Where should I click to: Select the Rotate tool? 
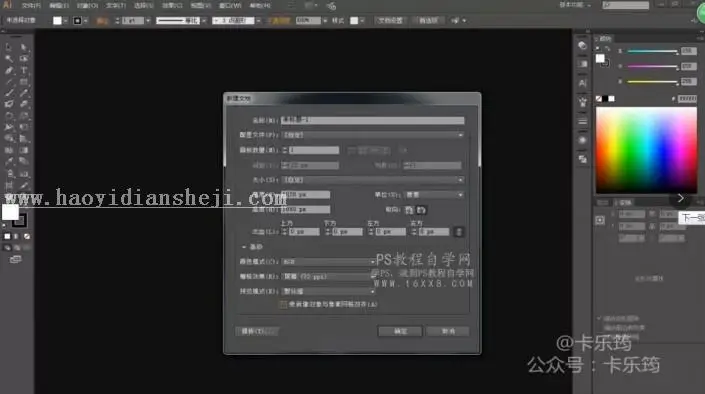click(9, 116)
